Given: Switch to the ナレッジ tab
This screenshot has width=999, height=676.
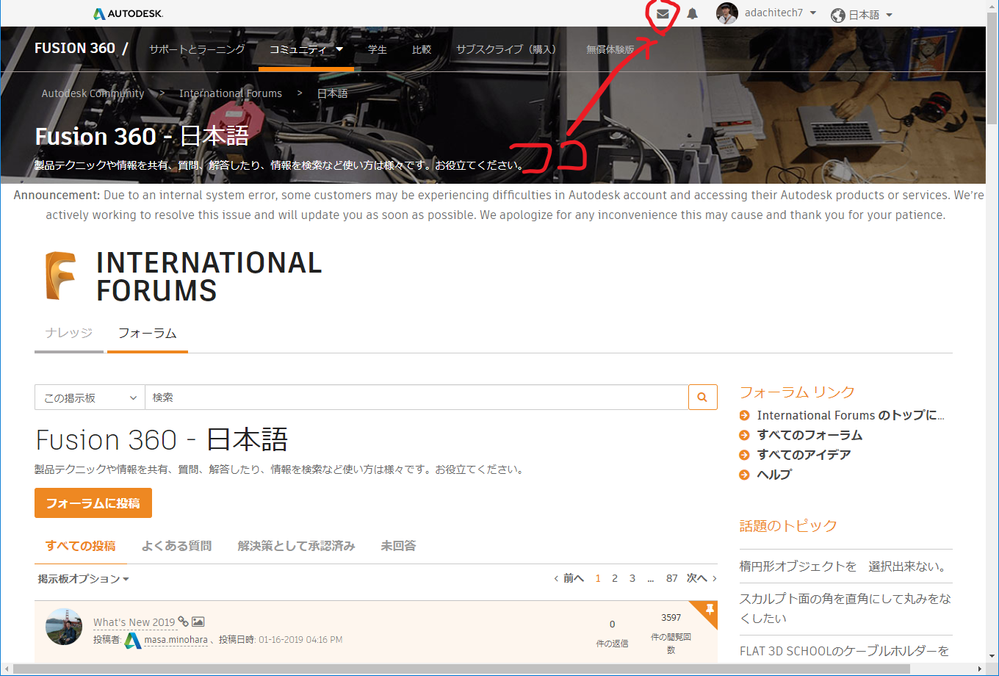Looking at the screenshot, I should click(69, 333).
